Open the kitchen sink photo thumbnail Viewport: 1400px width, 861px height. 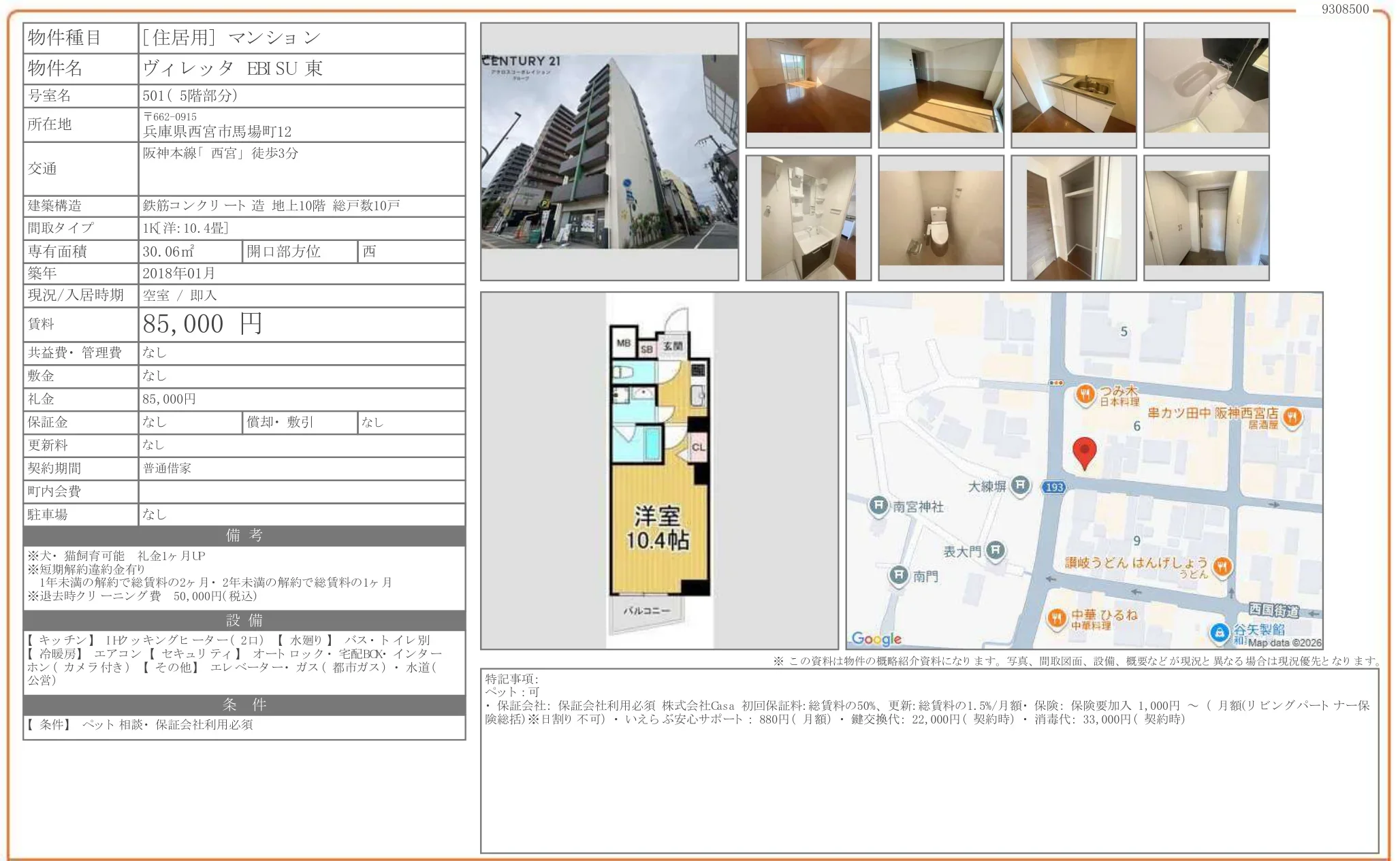pyautogui.click(x=1073, y=85)
